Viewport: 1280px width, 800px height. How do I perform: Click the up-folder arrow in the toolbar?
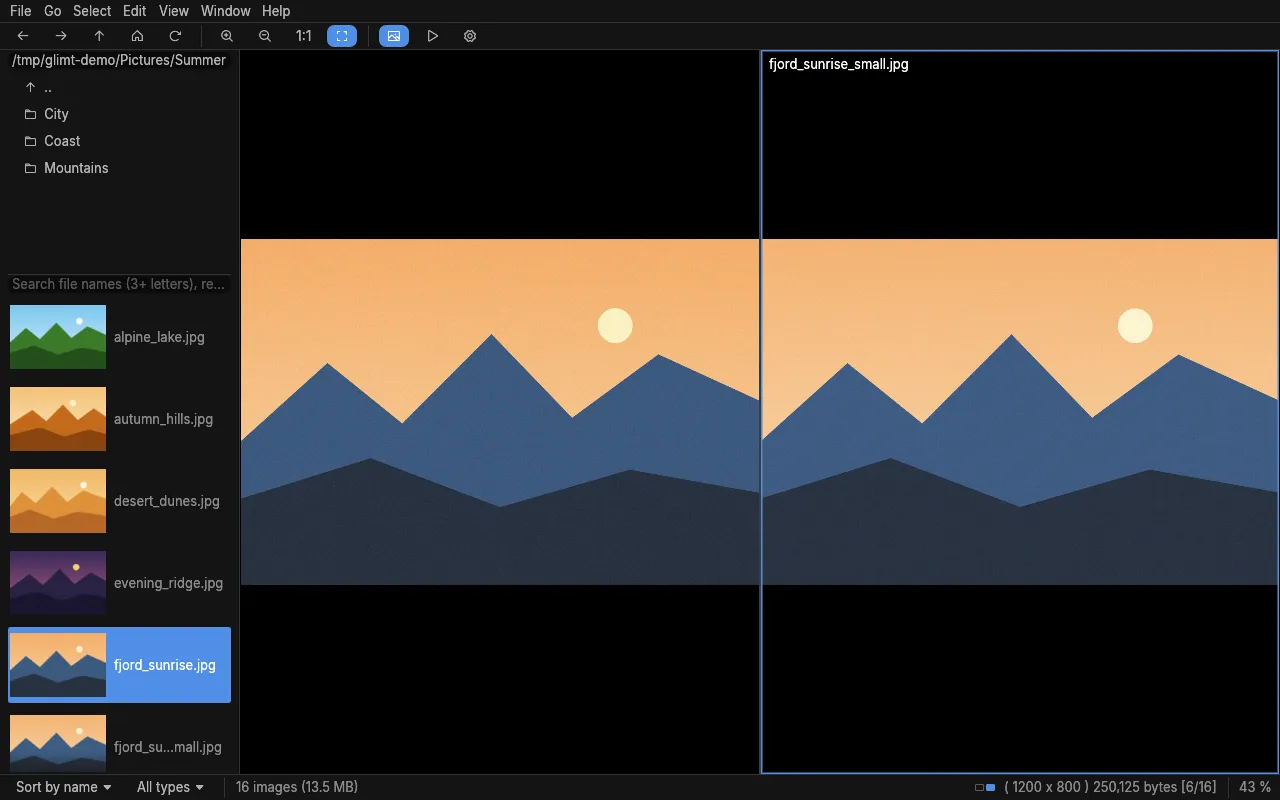[99, 36]
